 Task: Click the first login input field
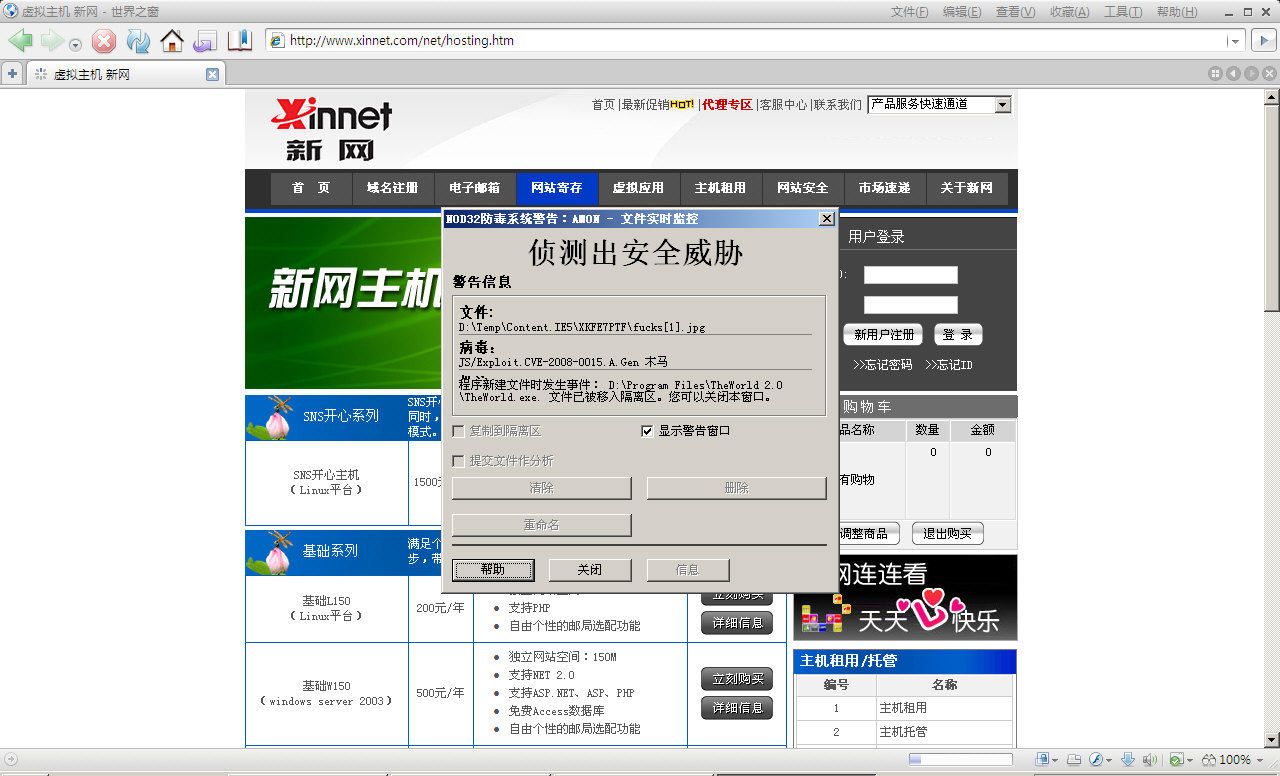(x=911, y=275)
